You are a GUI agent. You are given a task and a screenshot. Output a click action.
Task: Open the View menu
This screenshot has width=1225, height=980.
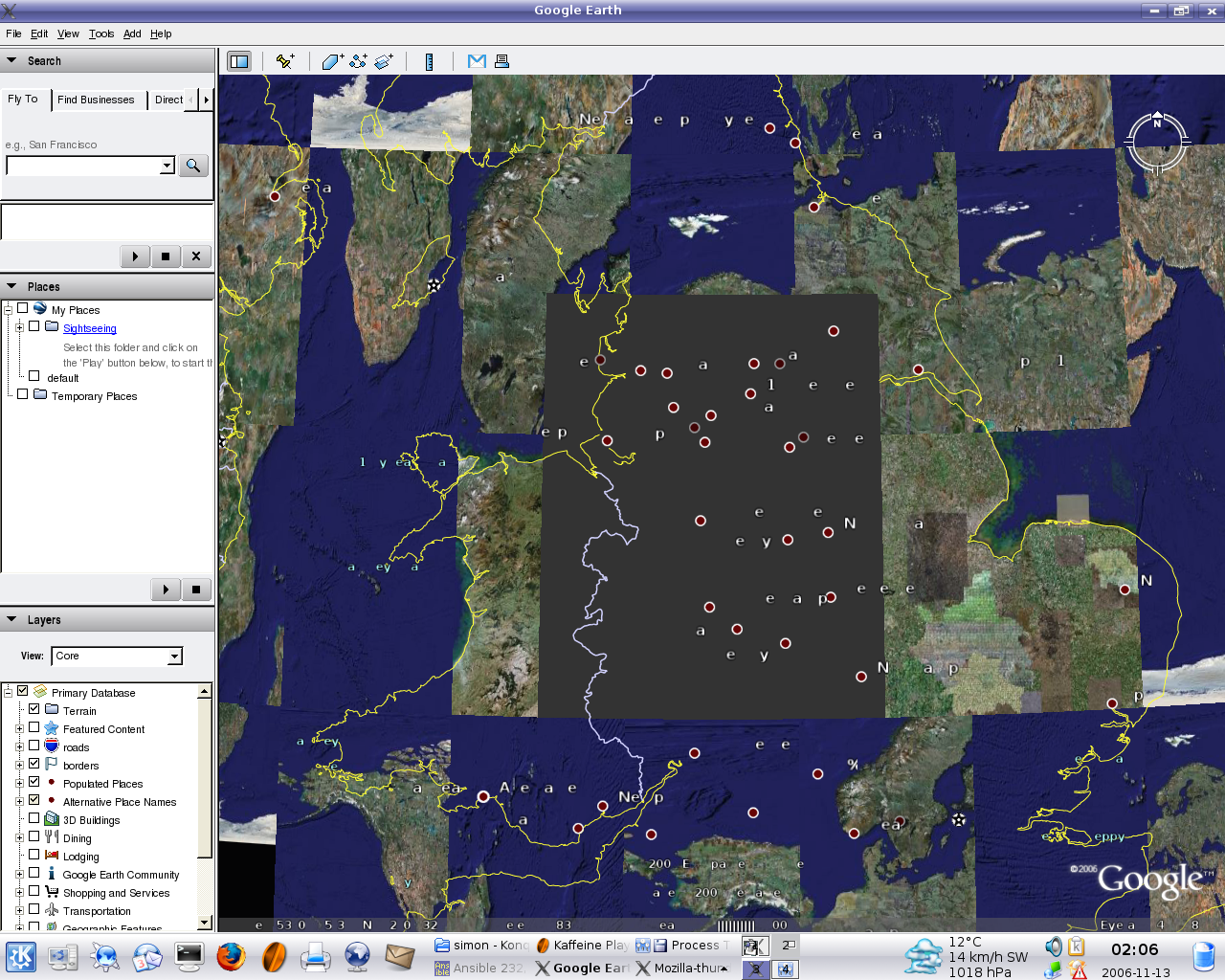tap(68, 33)
